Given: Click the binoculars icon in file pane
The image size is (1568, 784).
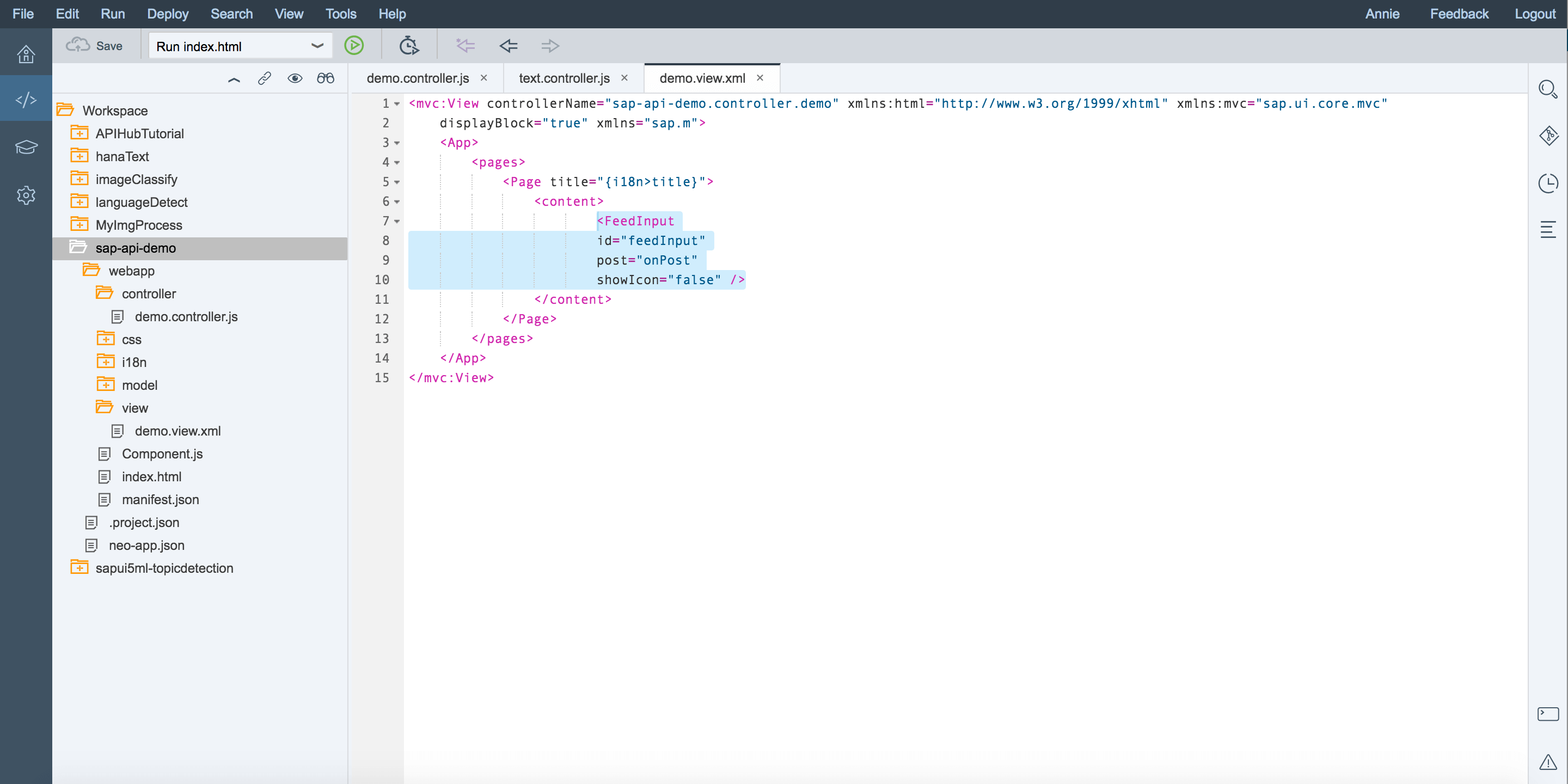Looking at the screenshot, I should 326,78.
